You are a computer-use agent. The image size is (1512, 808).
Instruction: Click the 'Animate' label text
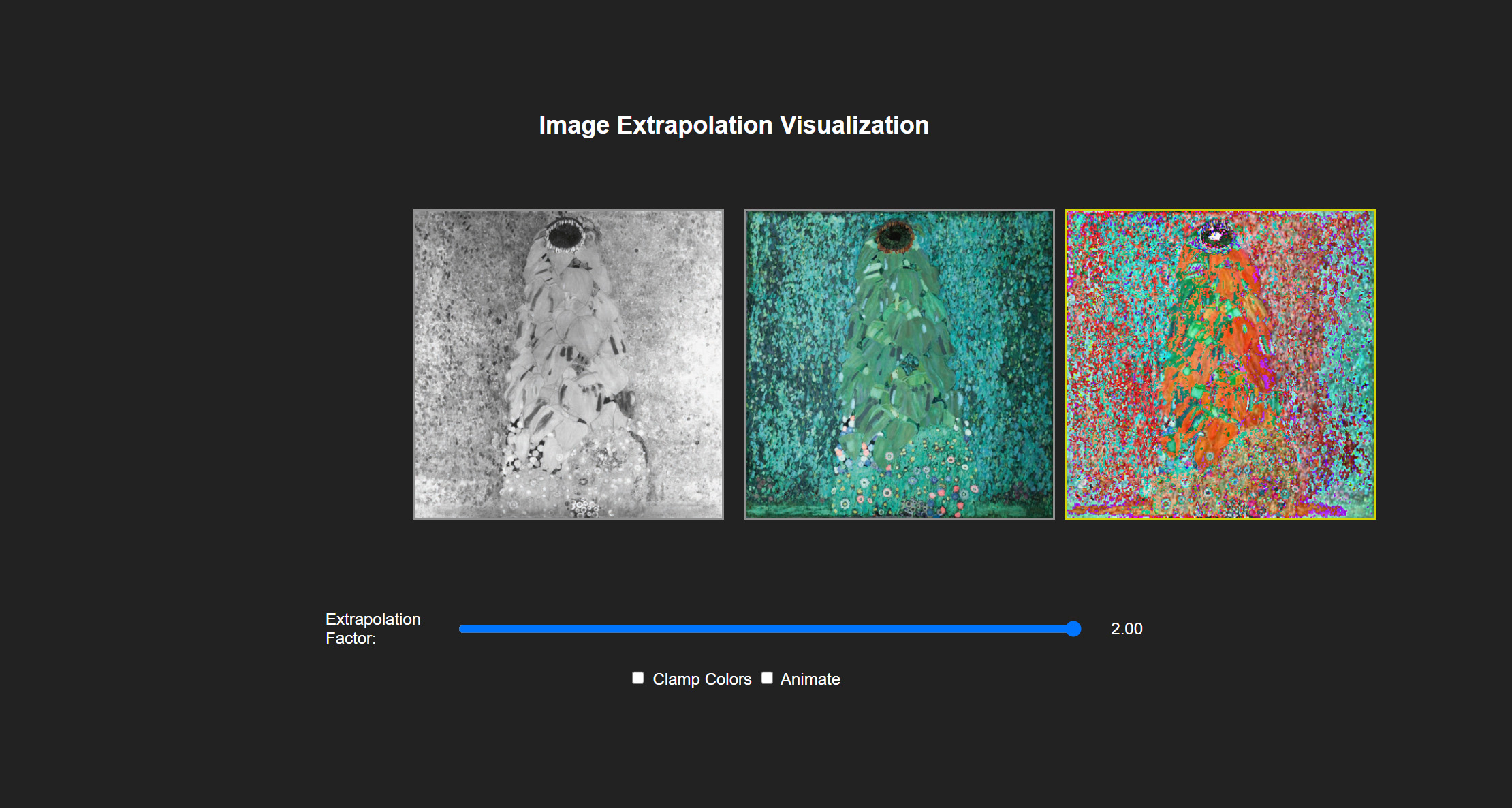(x=810, y=679)
